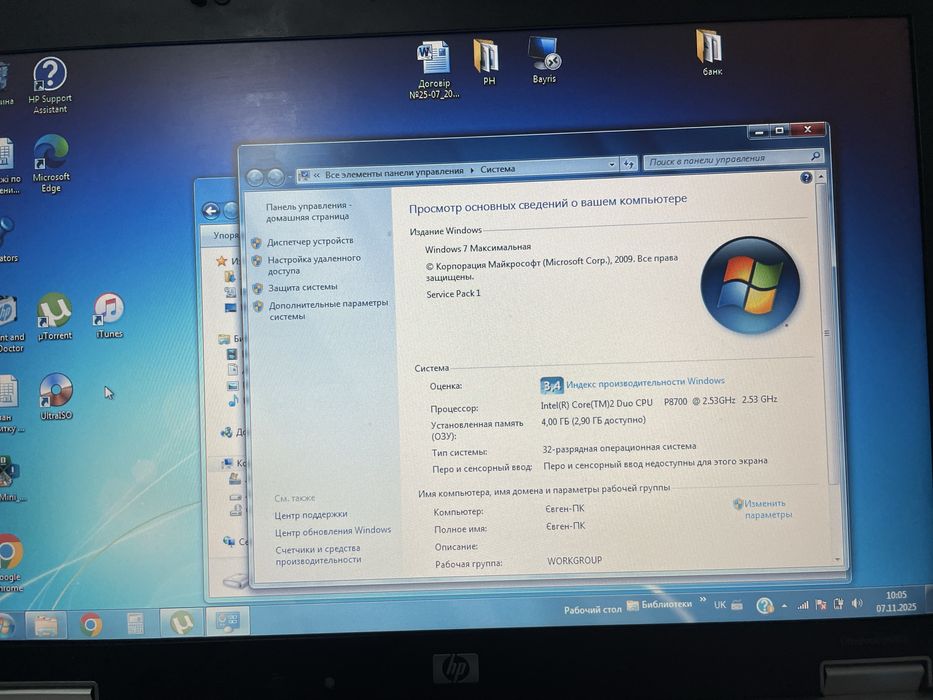
Task: Click the search magnifier in control panel search
Action: 815,157
